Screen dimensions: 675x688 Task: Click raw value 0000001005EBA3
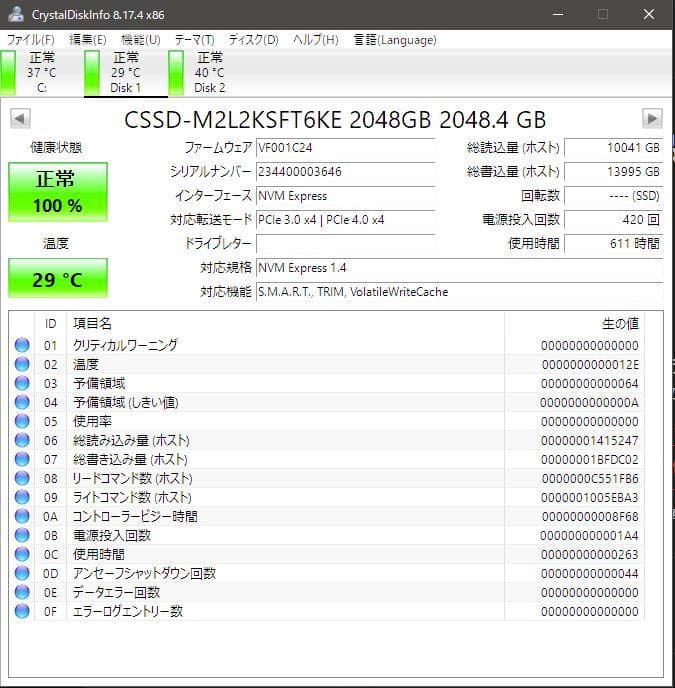[x=590, y=498]
